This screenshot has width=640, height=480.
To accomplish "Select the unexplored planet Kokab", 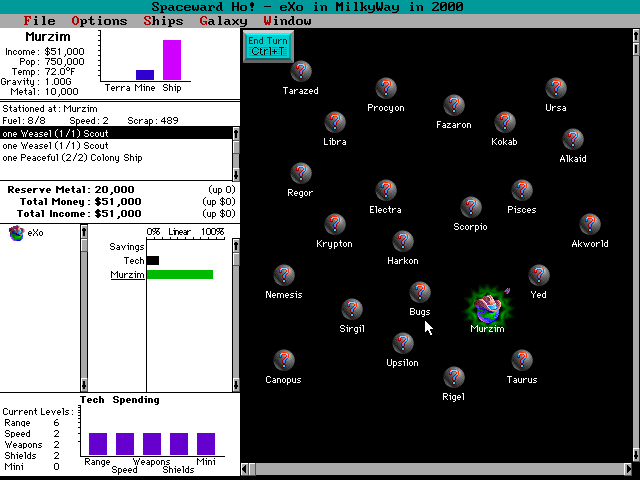I will 505,122.
